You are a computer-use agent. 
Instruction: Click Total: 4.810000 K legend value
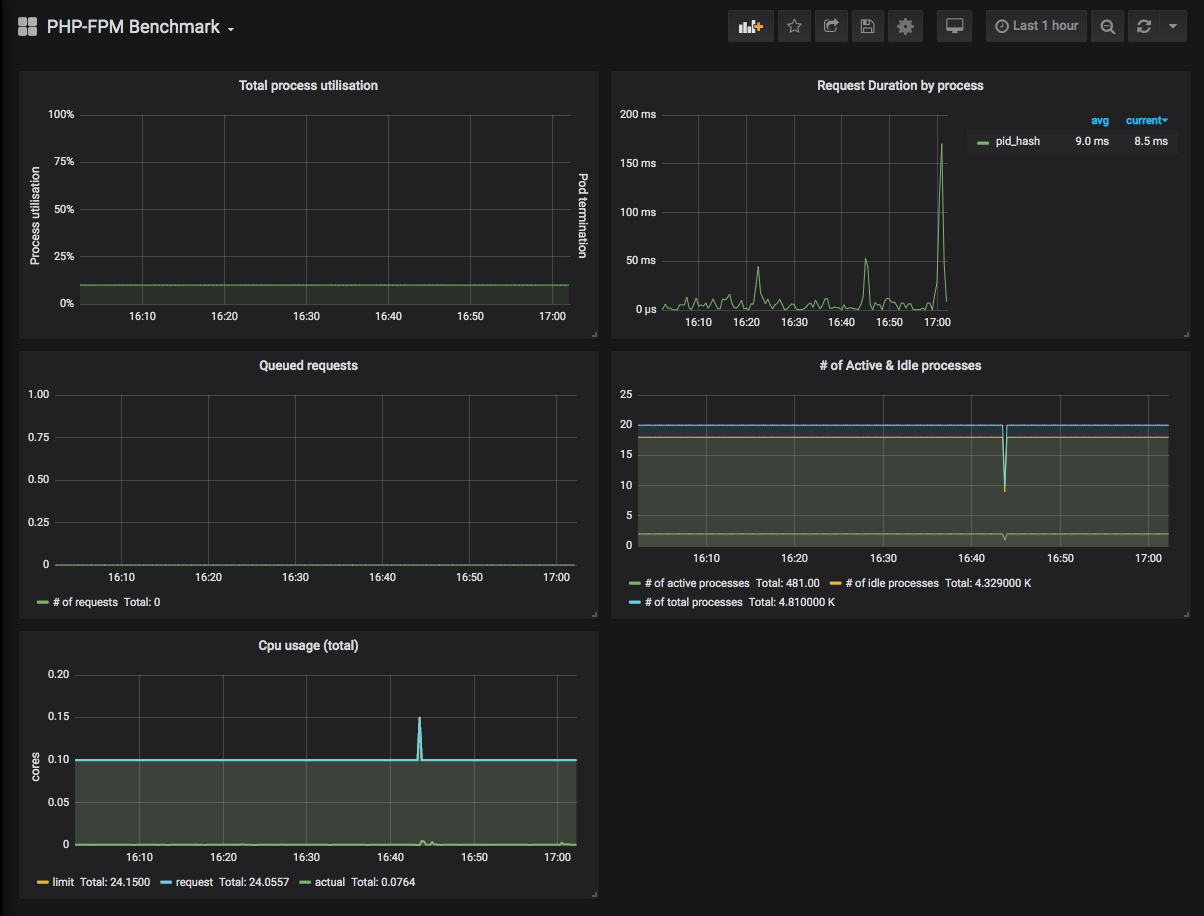point(791,603)
